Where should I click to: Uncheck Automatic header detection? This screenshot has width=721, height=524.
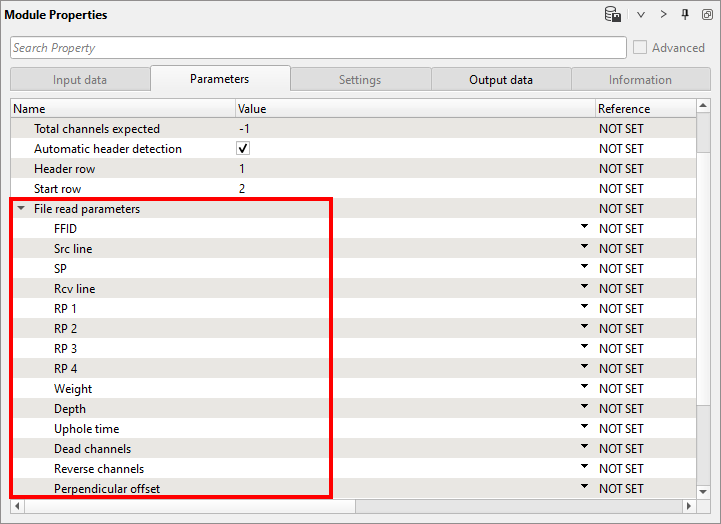(x=243, y=148)
